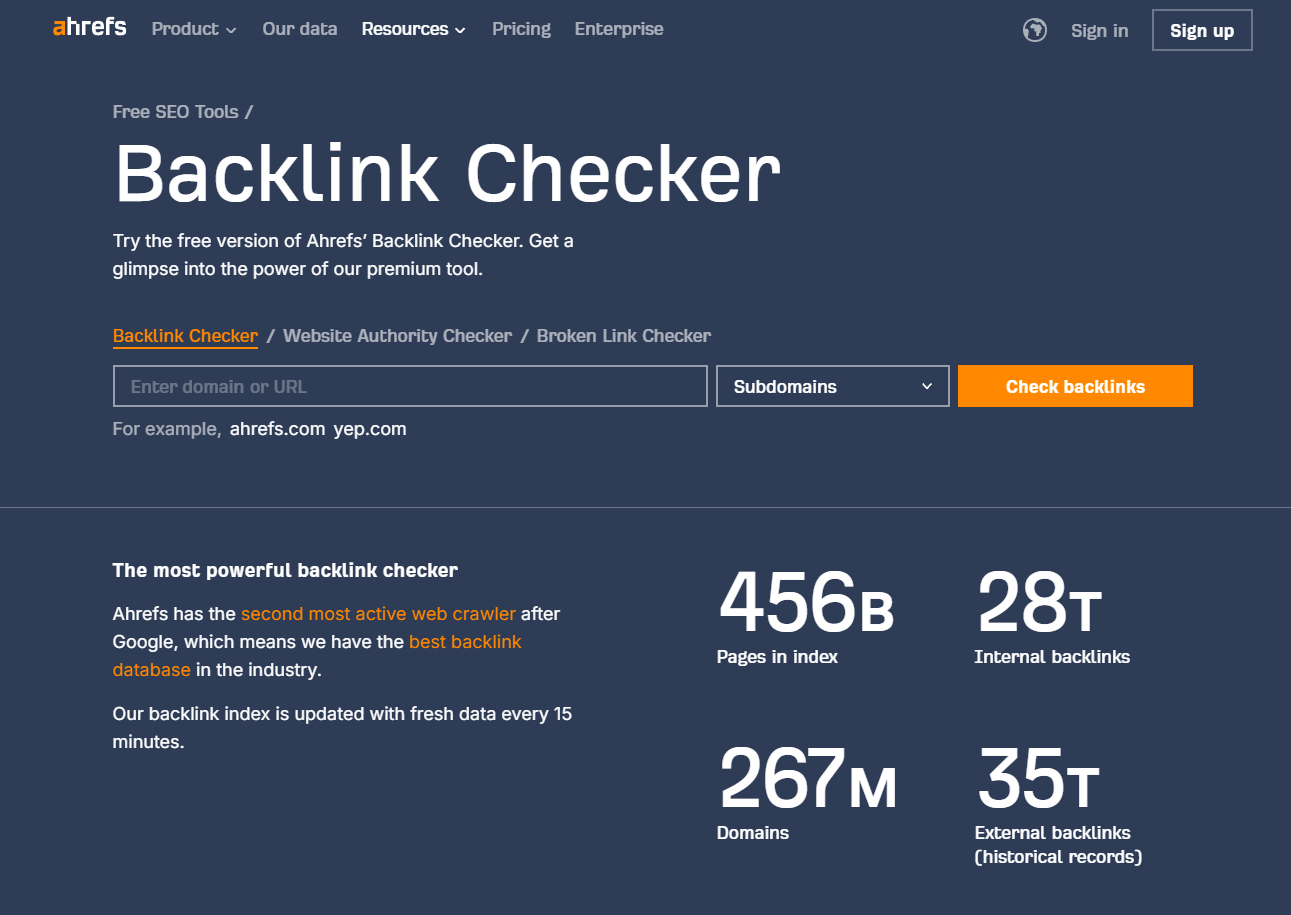Switch to Broken Link Checker tab
This screenshot has width=1291, height=915.
coord(624,336)
